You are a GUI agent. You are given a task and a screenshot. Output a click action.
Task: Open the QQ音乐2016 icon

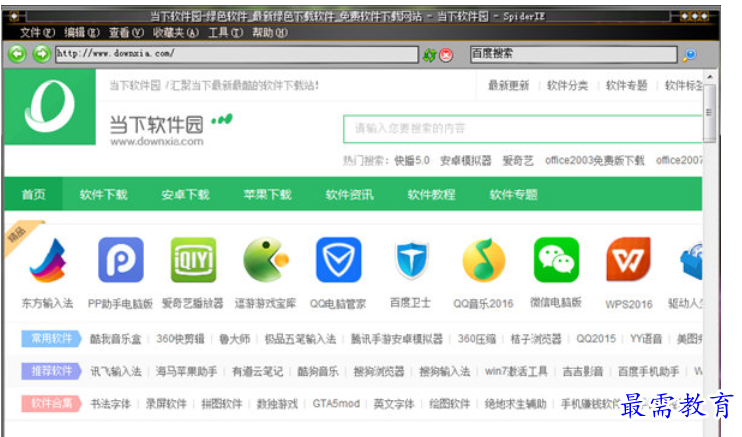[x=484, y=260]
